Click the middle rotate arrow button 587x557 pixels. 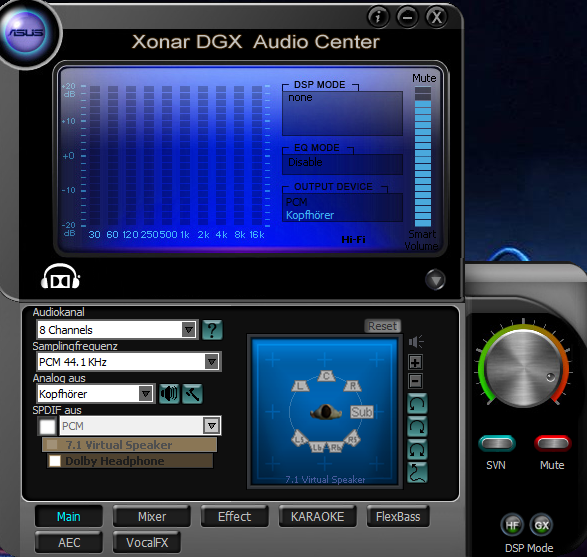(x=417, y=427)
